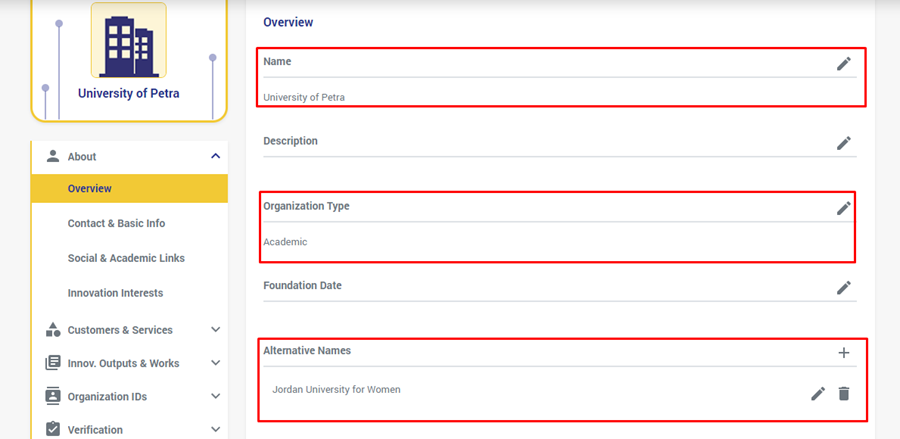This screenshot has height=439, width=900.
Task: Delete Jordan University for Women entry
Action: coord(844,394)
